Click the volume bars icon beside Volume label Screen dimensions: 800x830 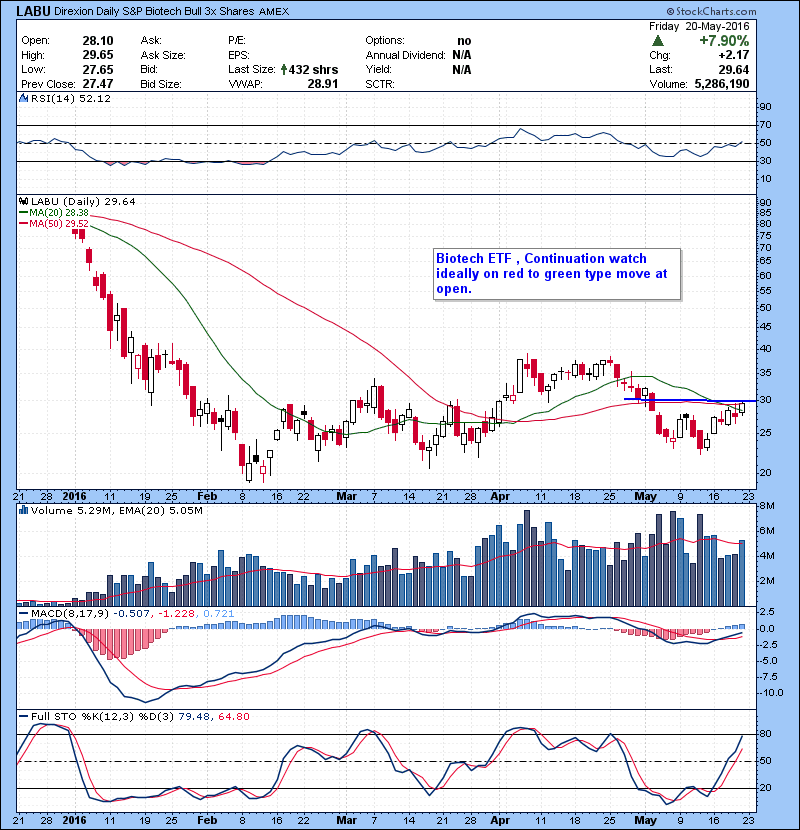[23, 510]
